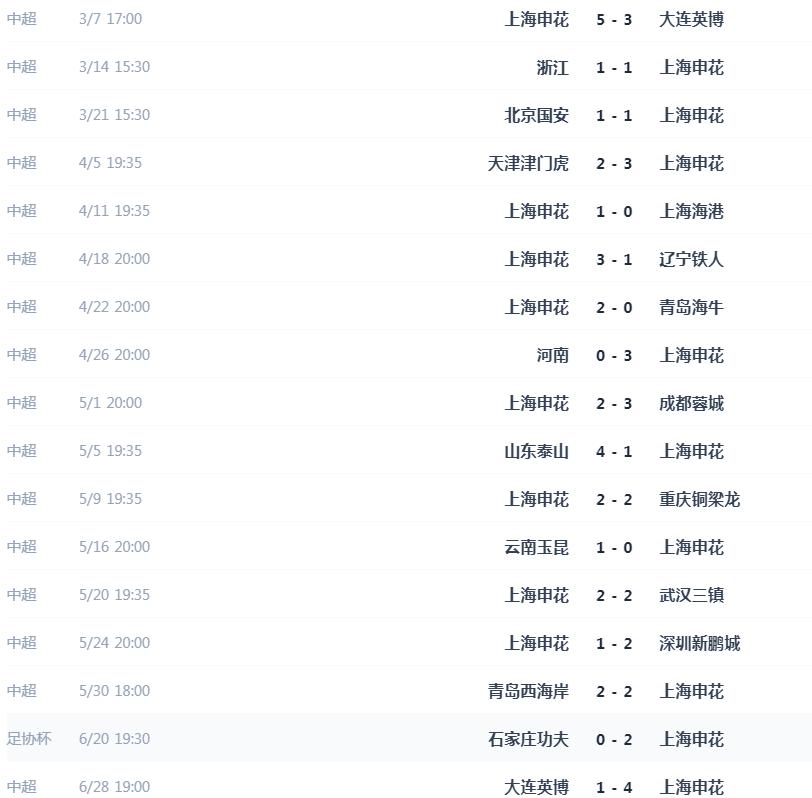Click 上海申花 home team in 4/11 row
812x798 pixels.
pos(536,211)
